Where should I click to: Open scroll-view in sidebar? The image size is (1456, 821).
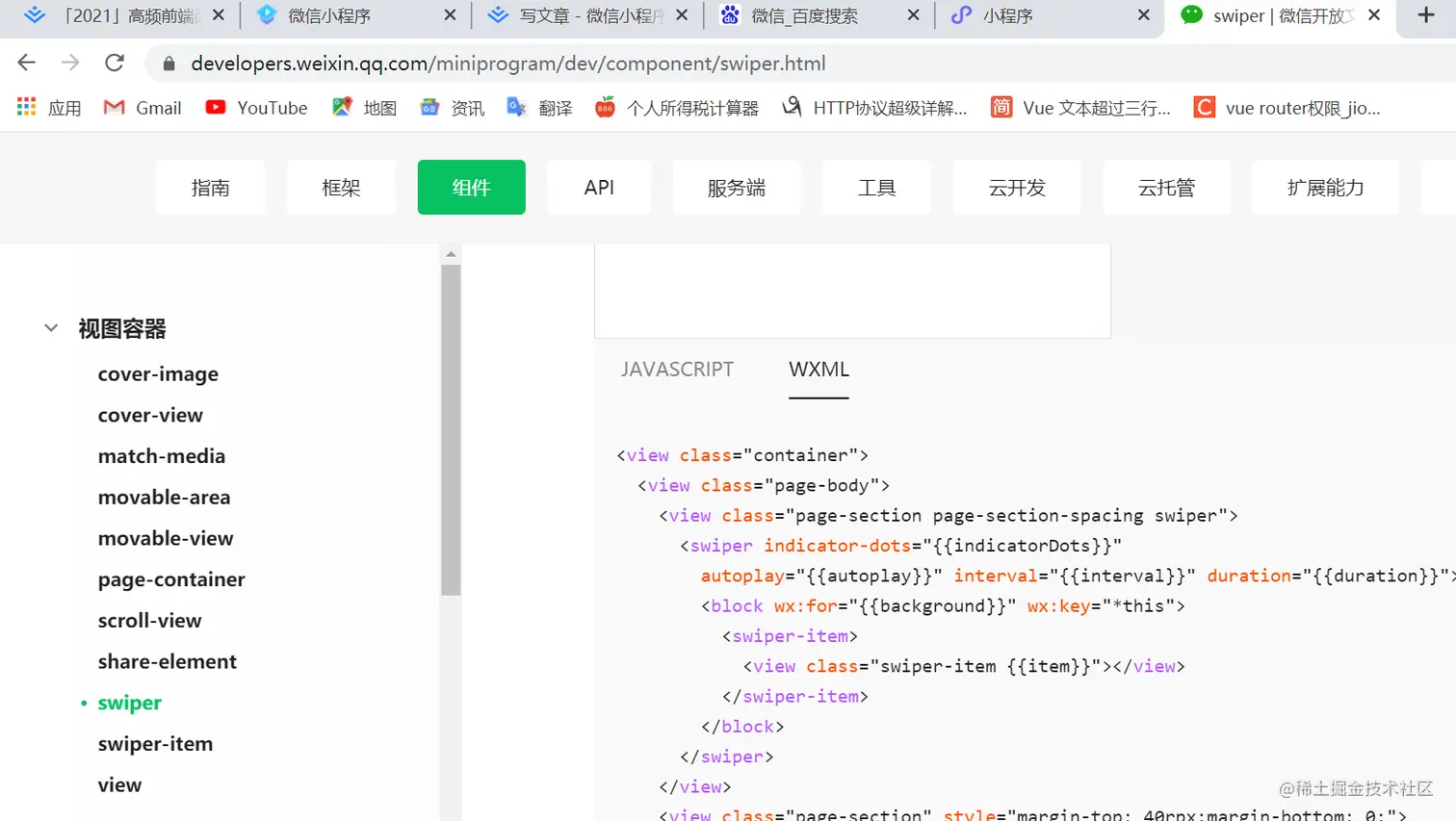tap(149, 621)
